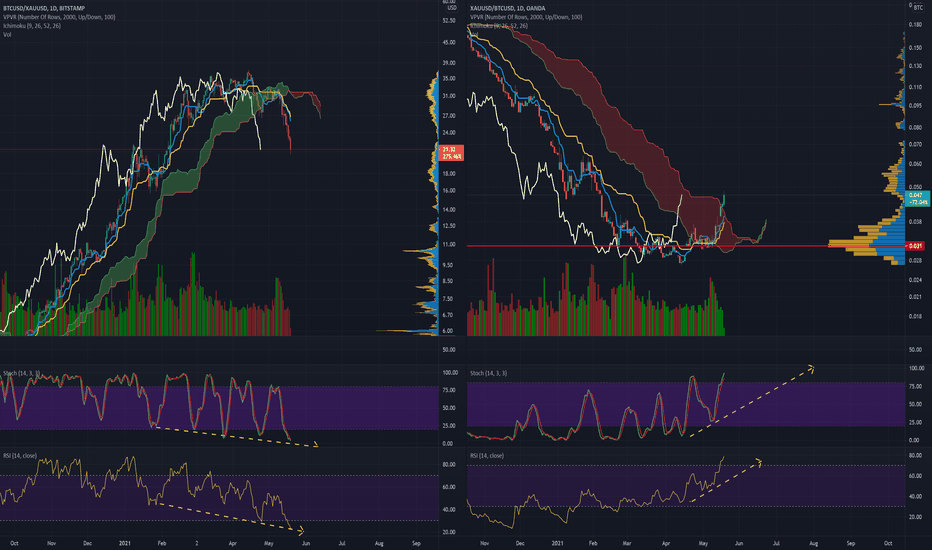The height and width of the screenshot is (550, 932).
Task: Click the BTCUSD/XAUUSD, 1D, BITSTAMP symbol title
Action: coord(44,8)
